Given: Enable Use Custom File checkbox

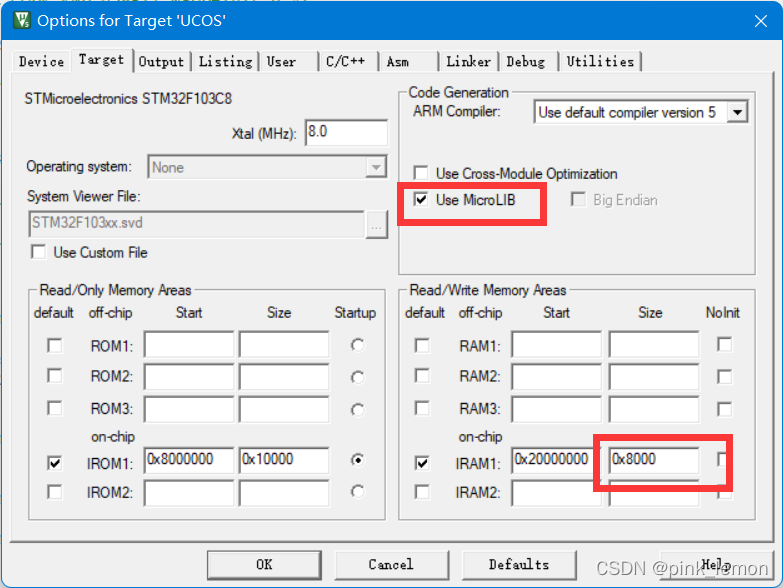Looking at the screenshot, I should click(38, 252).
